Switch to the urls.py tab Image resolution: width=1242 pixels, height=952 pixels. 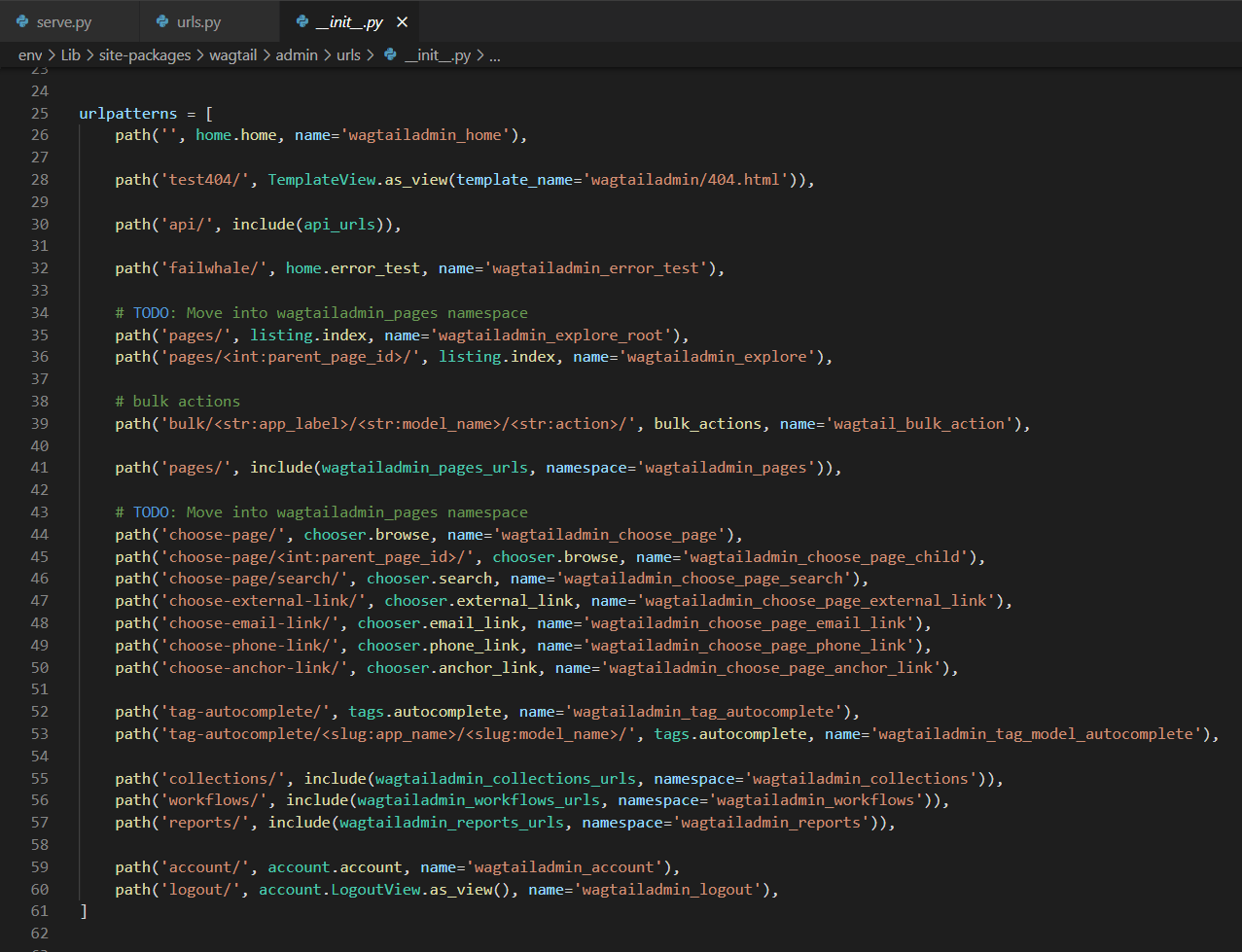pos(208,21)
